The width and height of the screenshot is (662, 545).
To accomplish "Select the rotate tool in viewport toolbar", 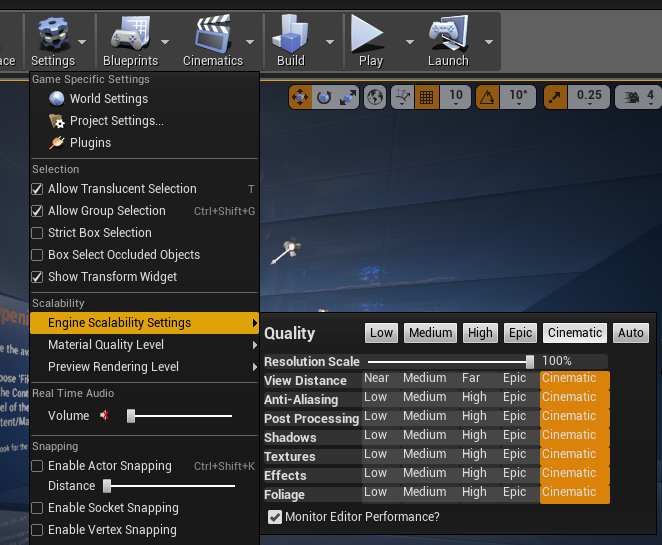I will coord(324,98).
